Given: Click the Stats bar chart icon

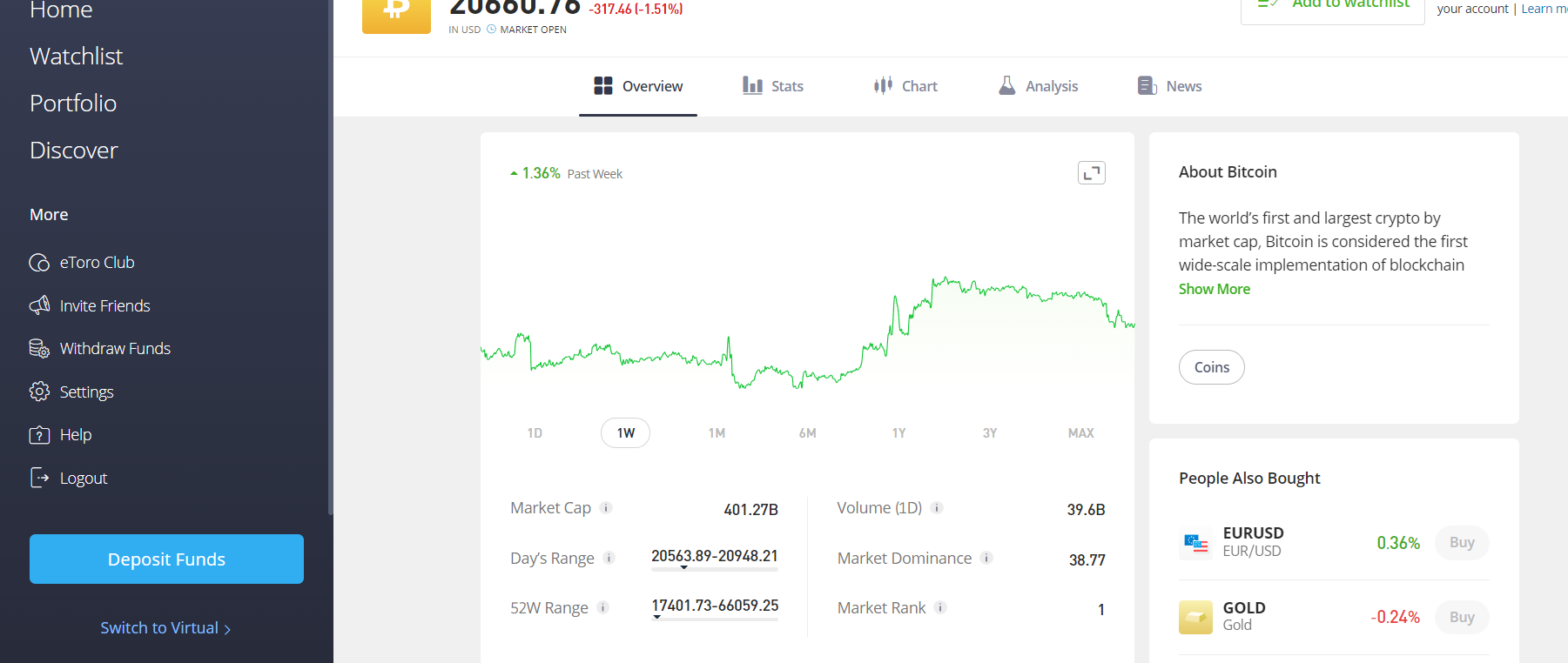Looking at the screenshot, I should pyautogui.click(x=752, y=85).
